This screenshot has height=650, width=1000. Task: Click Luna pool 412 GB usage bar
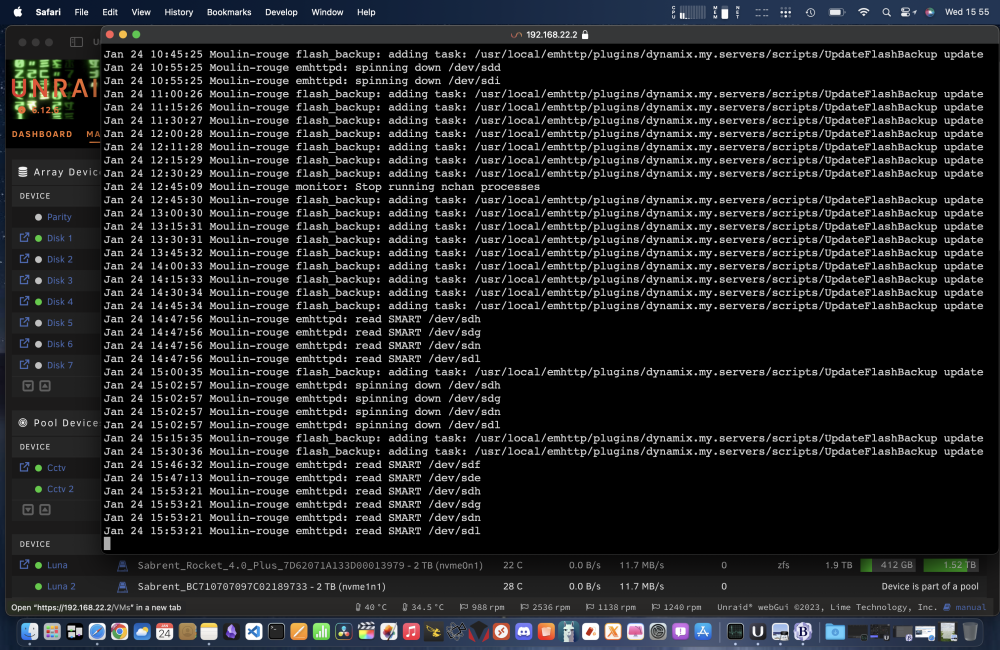tap(886, 565)
